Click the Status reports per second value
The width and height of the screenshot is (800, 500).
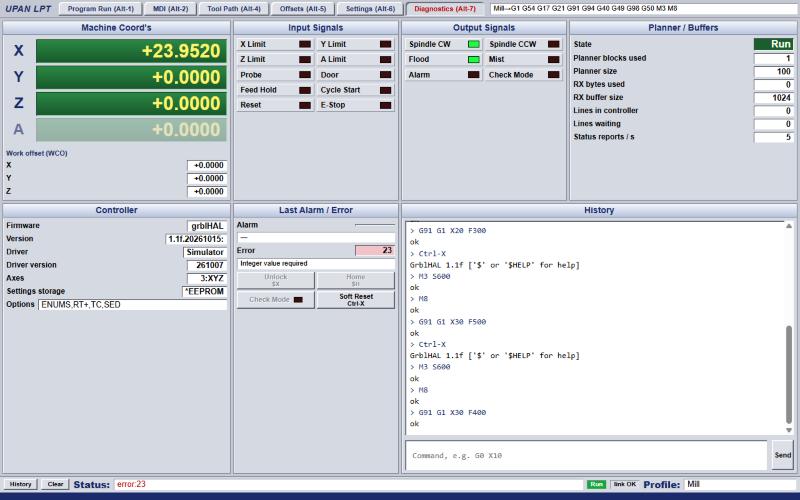coord(773,137)
